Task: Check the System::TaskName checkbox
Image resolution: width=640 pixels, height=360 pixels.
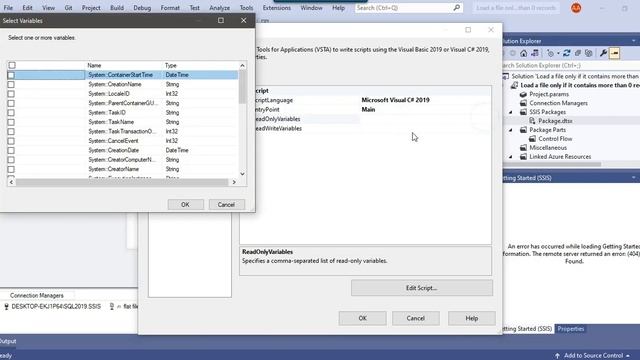Action: tap(11, 122)
